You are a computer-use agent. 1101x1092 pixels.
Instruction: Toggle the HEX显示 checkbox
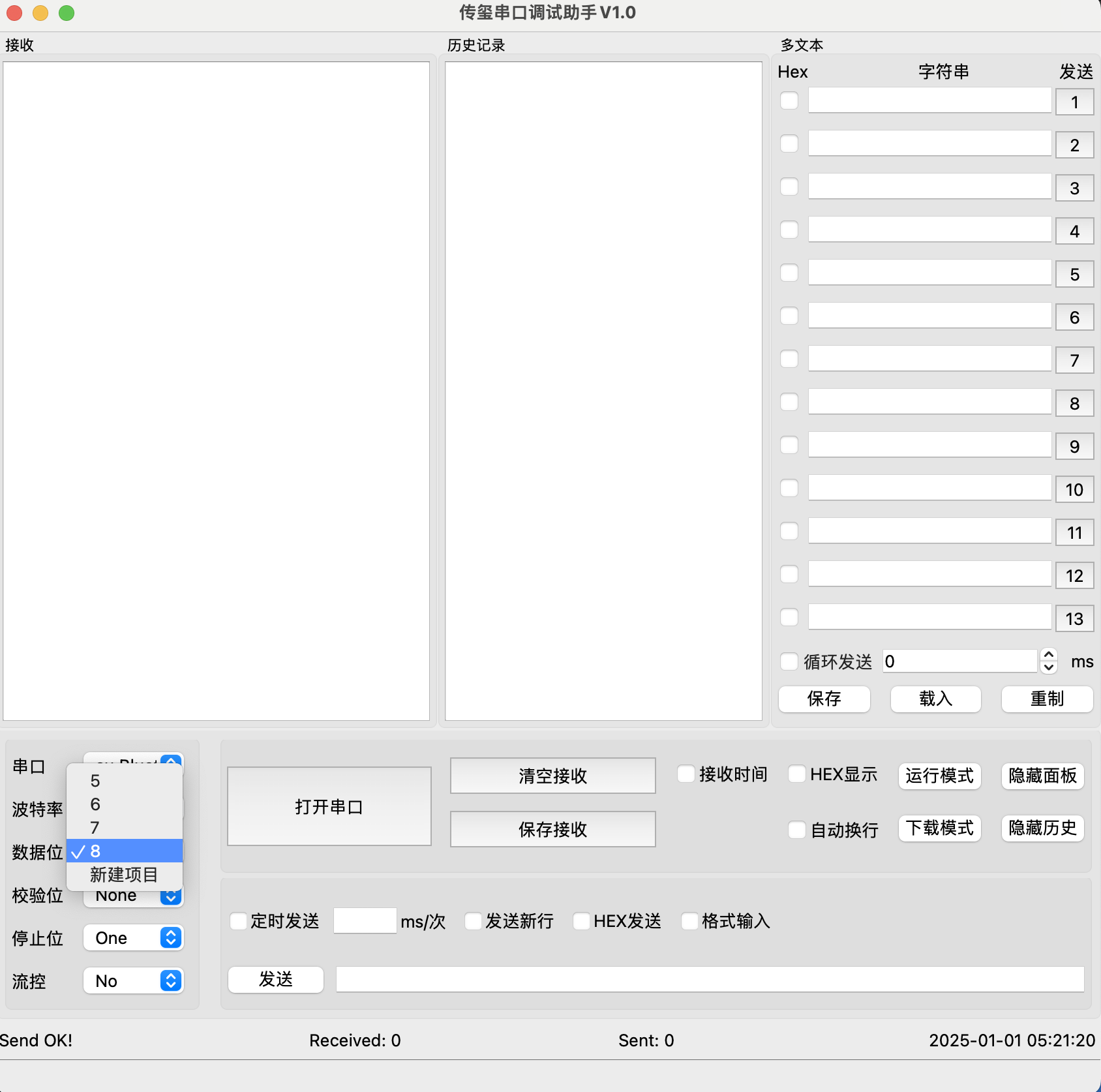click(x=796, y=774)
